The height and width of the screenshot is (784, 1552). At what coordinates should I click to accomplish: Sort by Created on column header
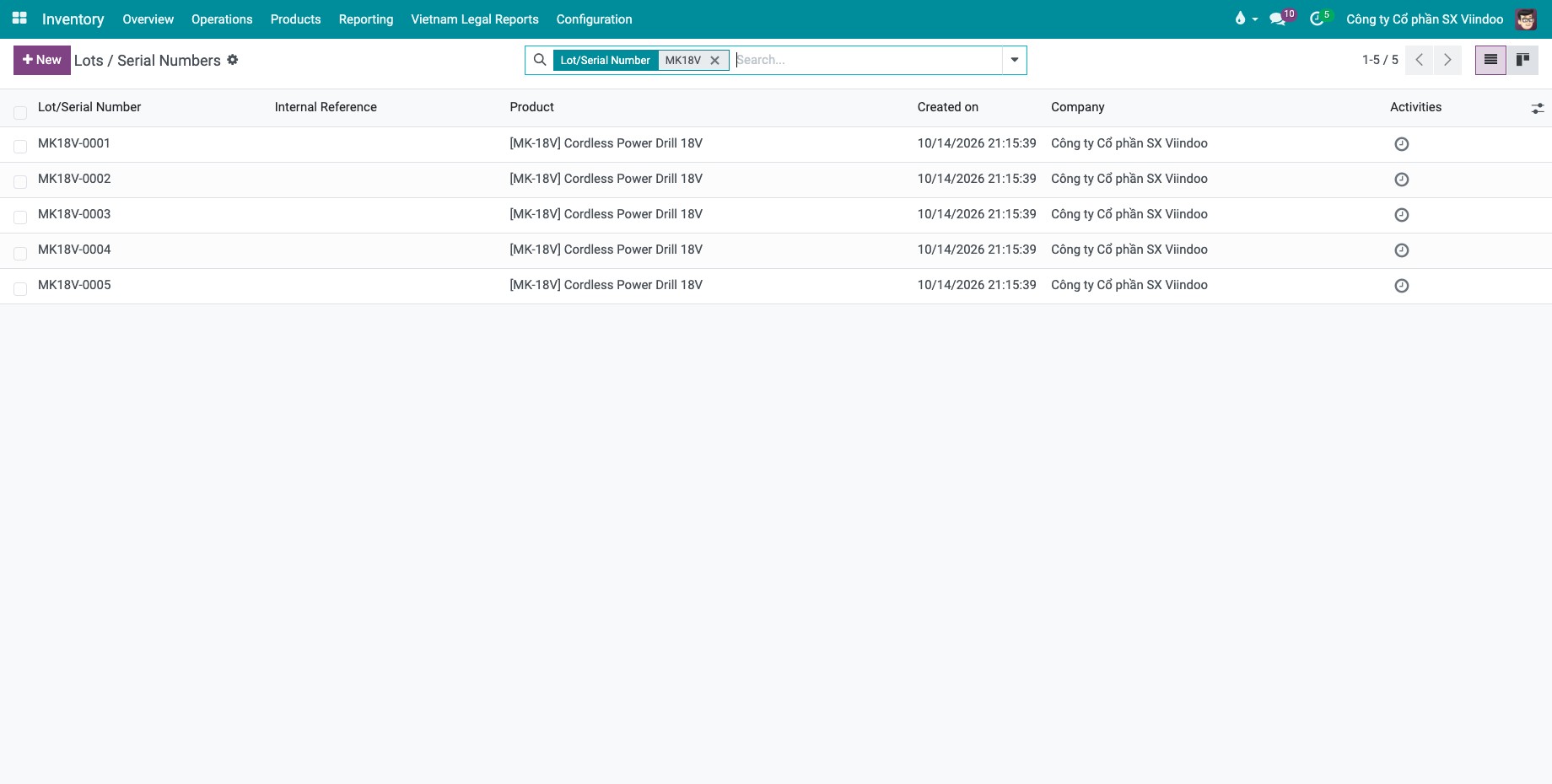948,107
